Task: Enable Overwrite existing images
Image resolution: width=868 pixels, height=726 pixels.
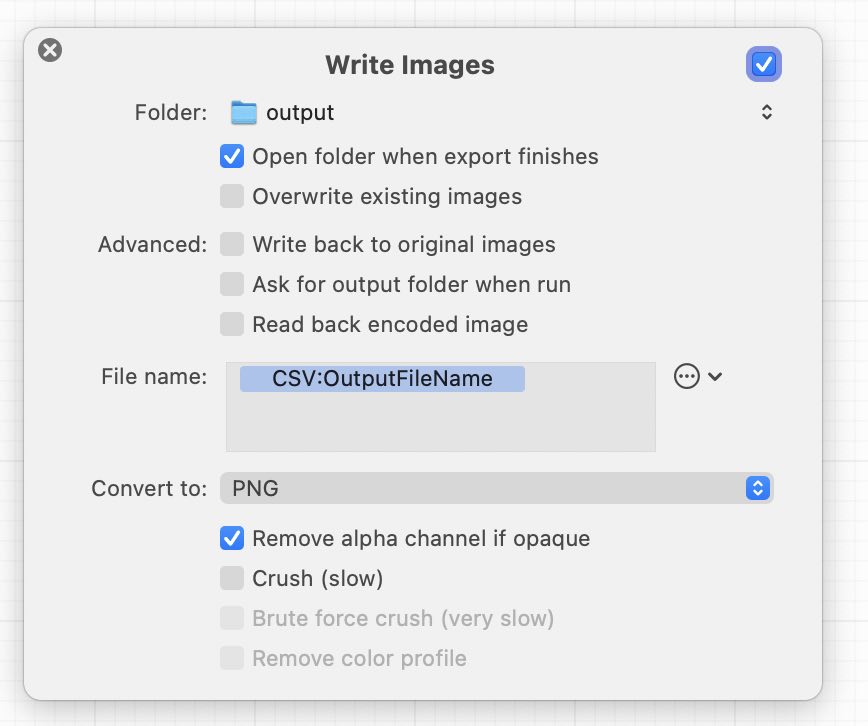Action: (x=232, y=197)
